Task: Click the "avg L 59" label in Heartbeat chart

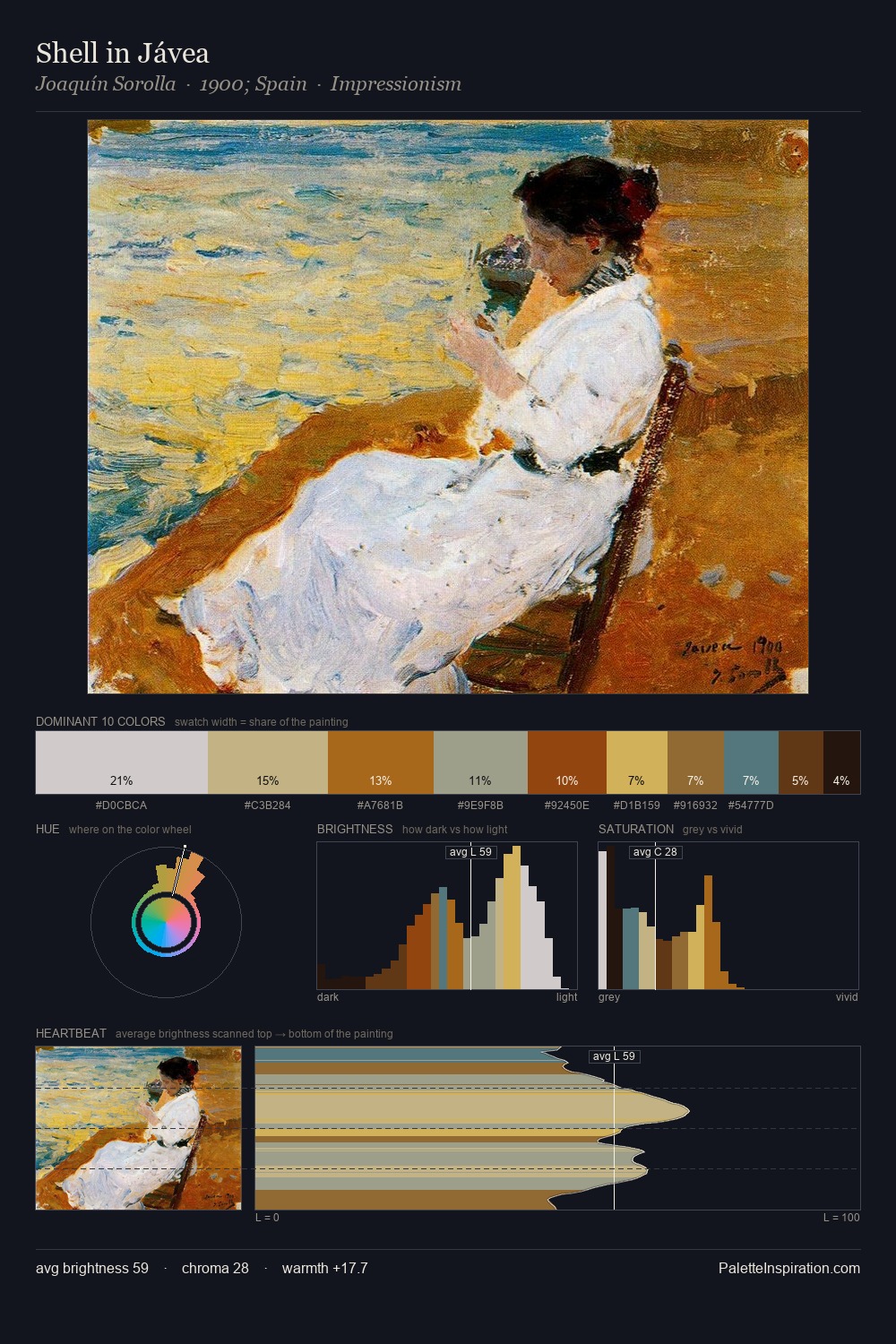Action: pos(614,1056)
